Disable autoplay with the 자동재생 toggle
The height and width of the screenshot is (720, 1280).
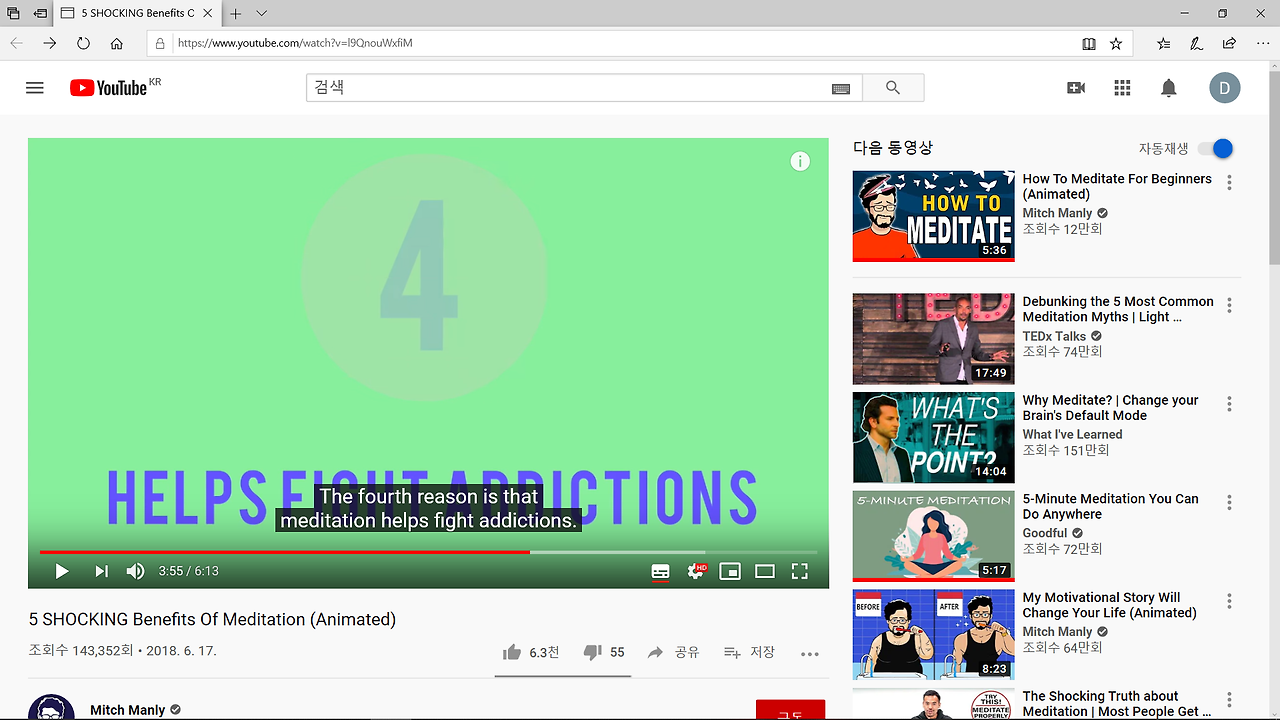(1214, 148)
